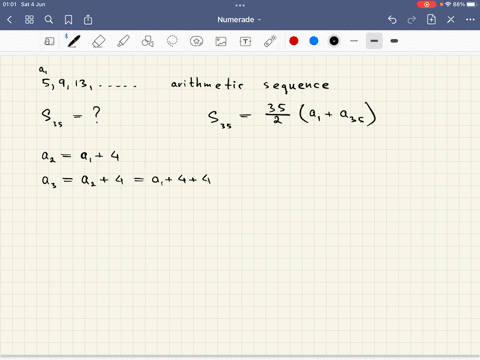
Task: Bookmark the current page
Action: [x=68, y=20]
